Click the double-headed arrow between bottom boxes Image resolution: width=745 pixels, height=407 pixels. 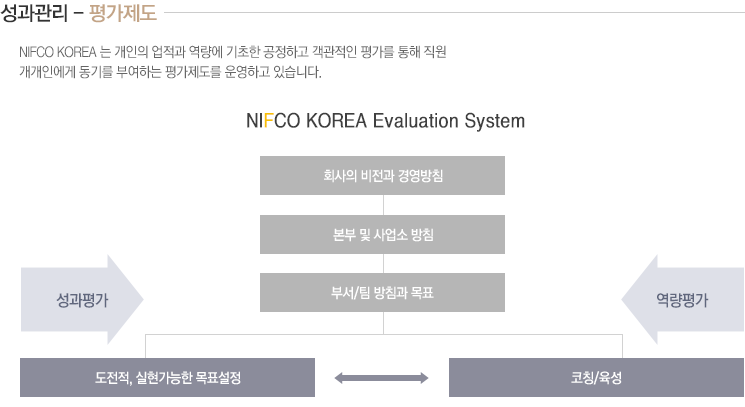pyautogui.click(x=381, y=378)
